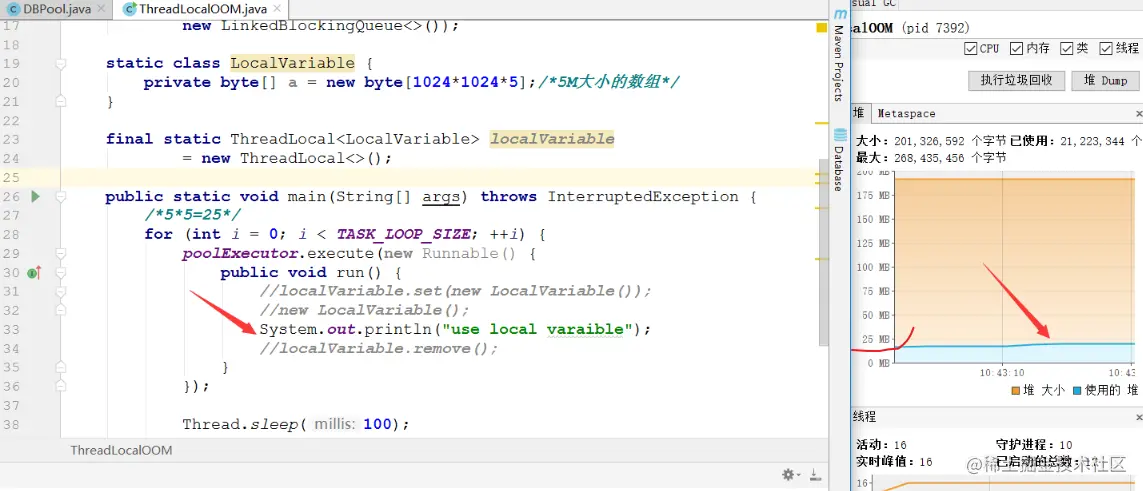Image resolution: width=1143 pixels, height=491 pixels.
Task: Click the hide/download icon beside the gear
Action: pos(814,474)
